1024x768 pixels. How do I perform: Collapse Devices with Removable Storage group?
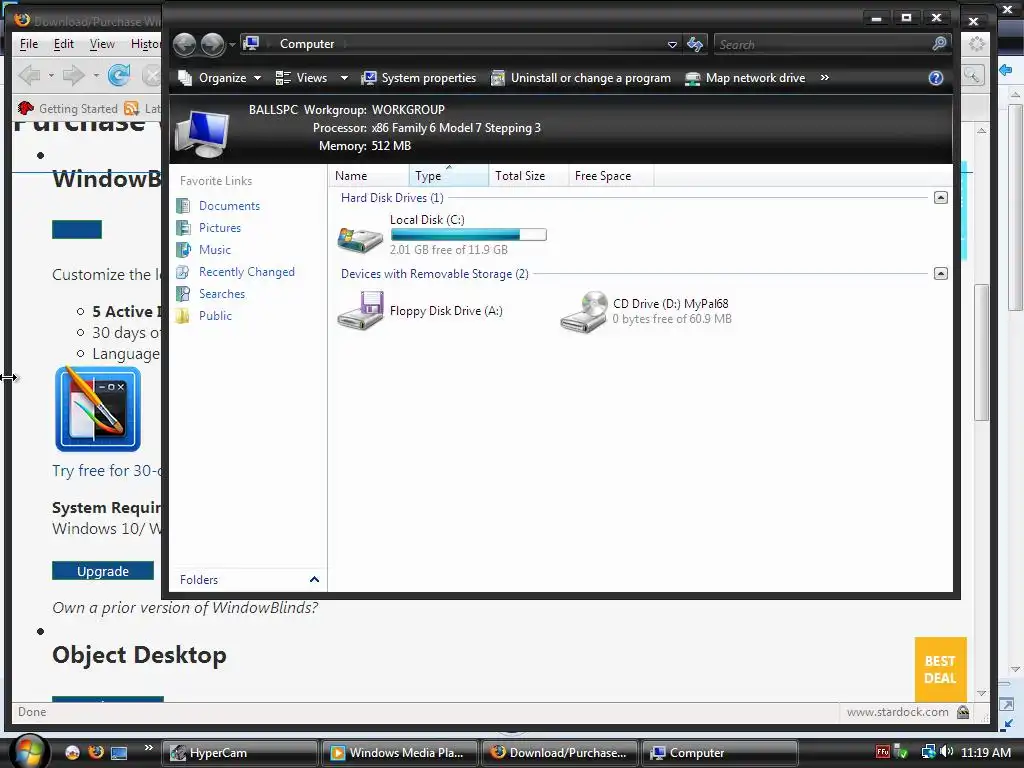(x=940, y=274)
